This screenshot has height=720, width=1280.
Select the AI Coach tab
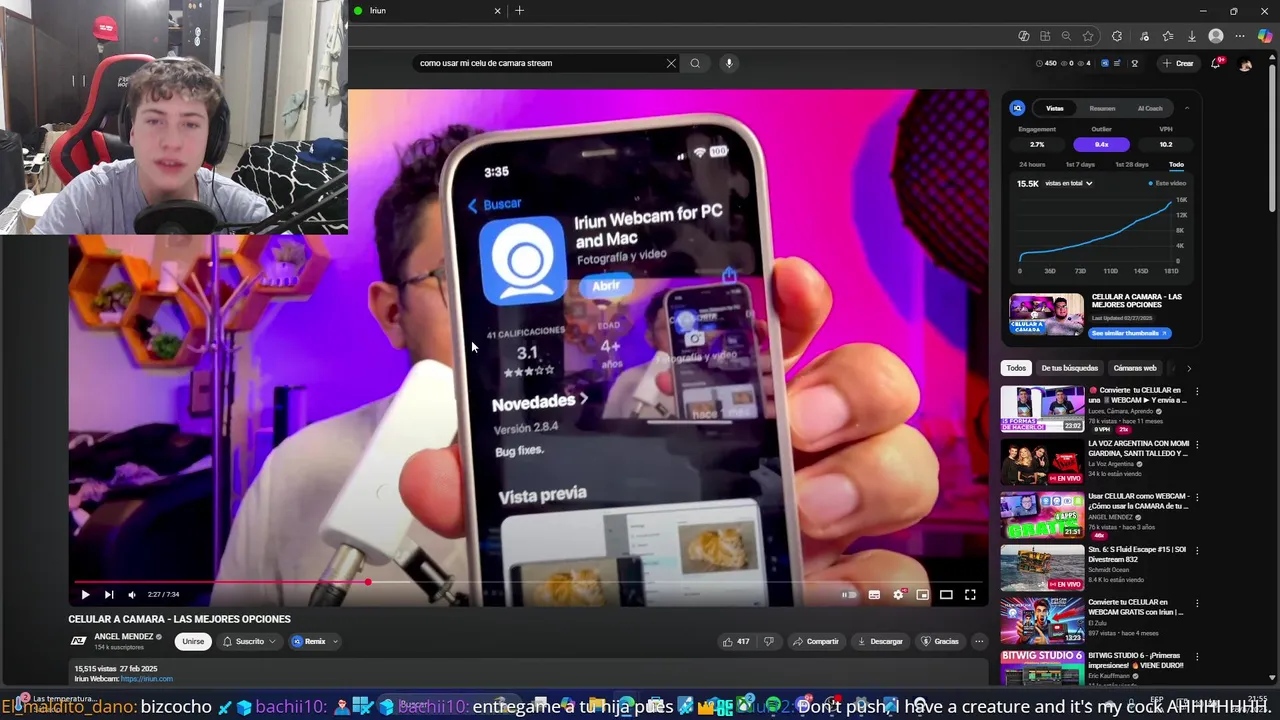[x=1150, y=108]
